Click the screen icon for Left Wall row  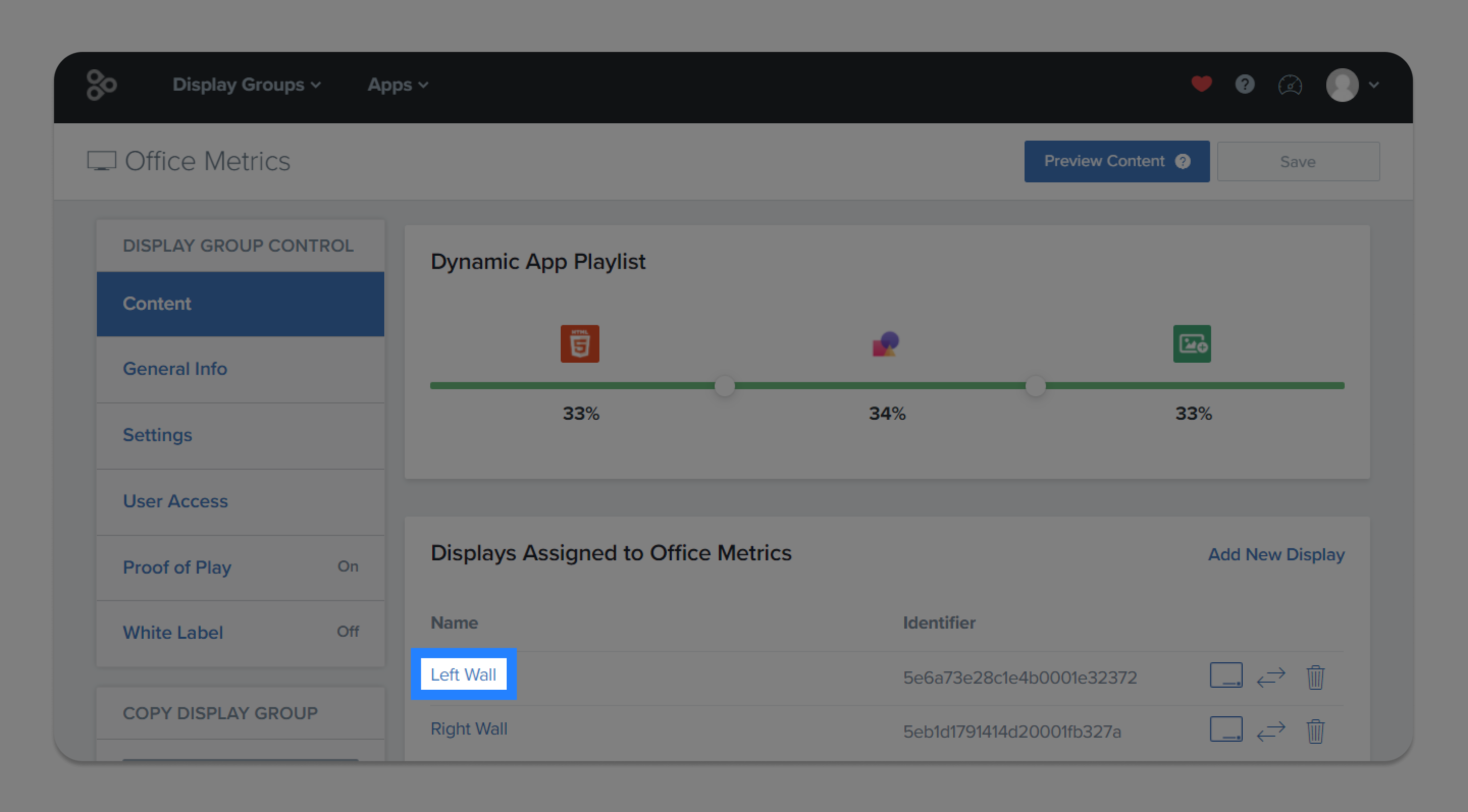click(1226, 675)
